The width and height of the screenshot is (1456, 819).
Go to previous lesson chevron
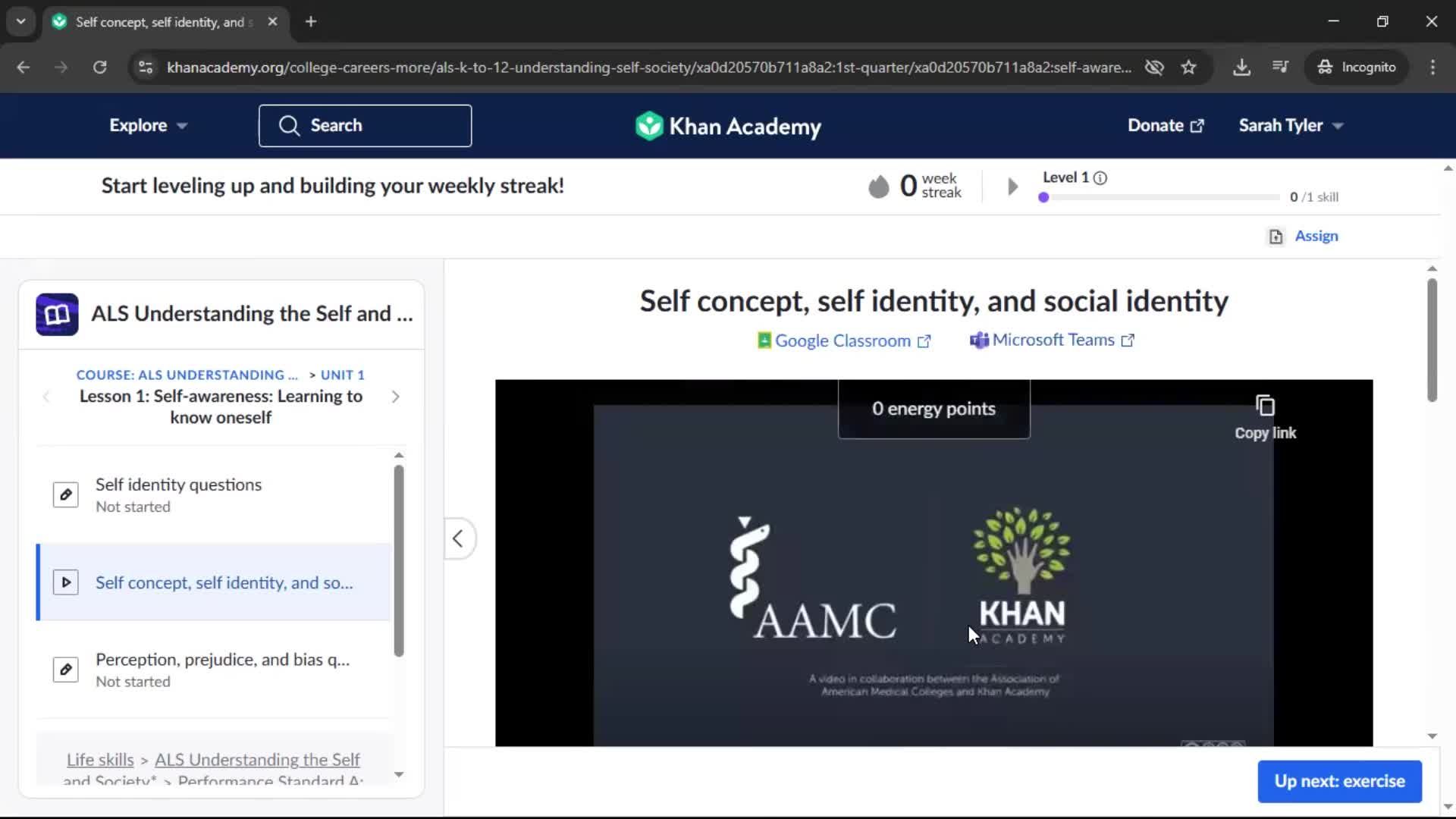[x=46, y=397]
